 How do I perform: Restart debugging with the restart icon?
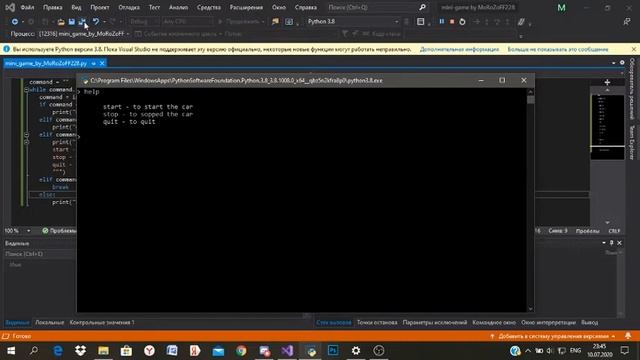(462, 22)
